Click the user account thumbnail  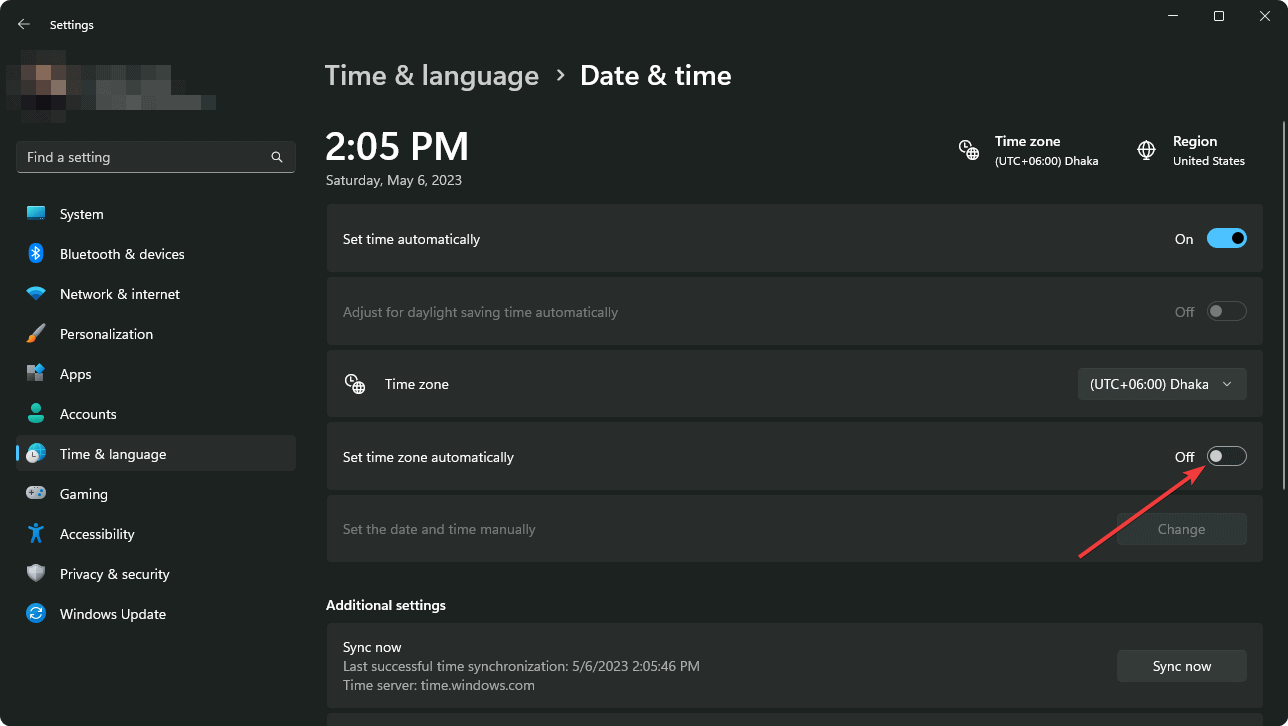[x=40, y=86]
